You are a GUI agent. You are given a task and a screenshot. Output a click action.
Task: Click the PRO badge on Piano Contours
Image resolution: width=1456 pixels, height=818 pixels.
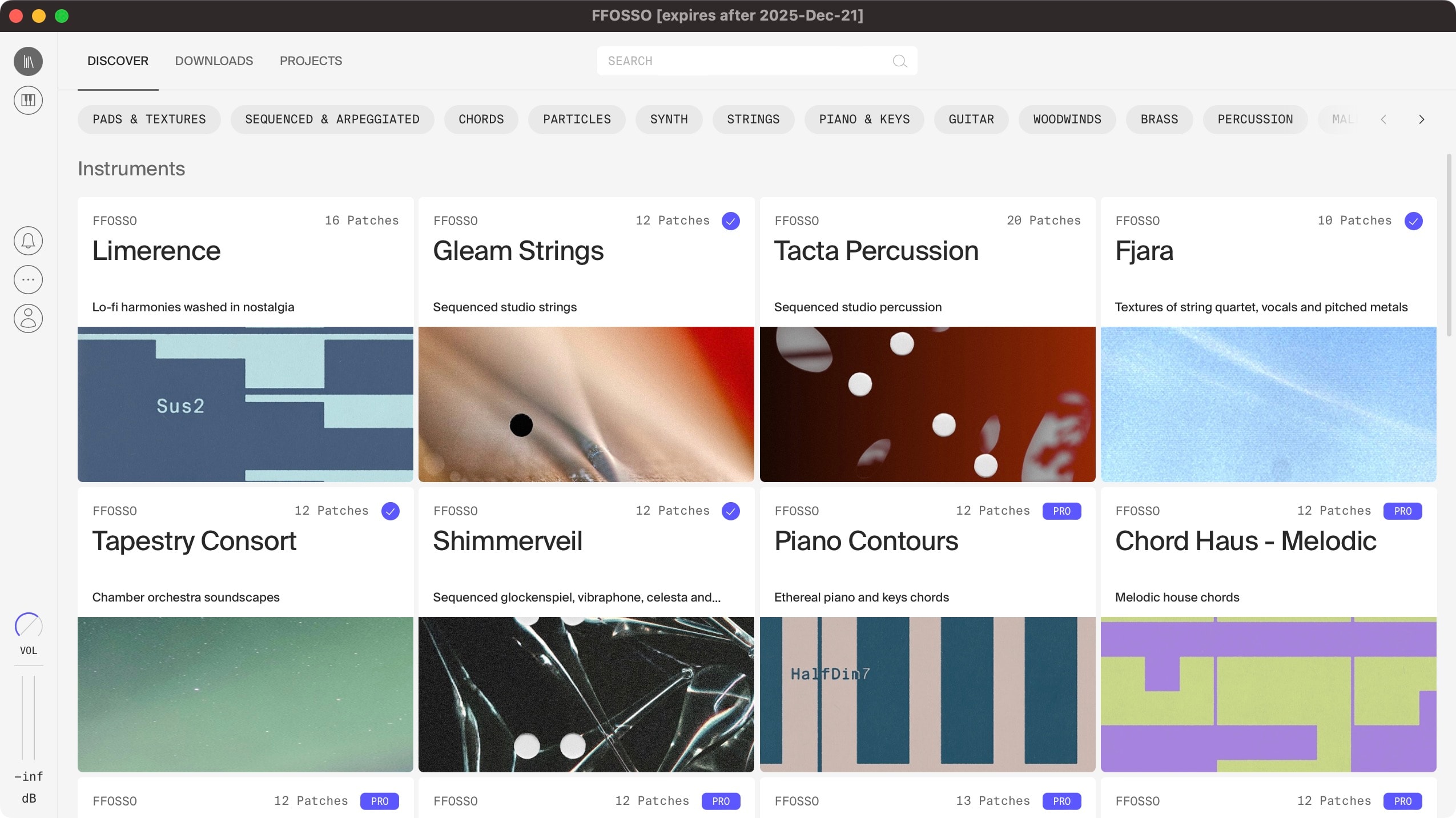click(1061, 511)
